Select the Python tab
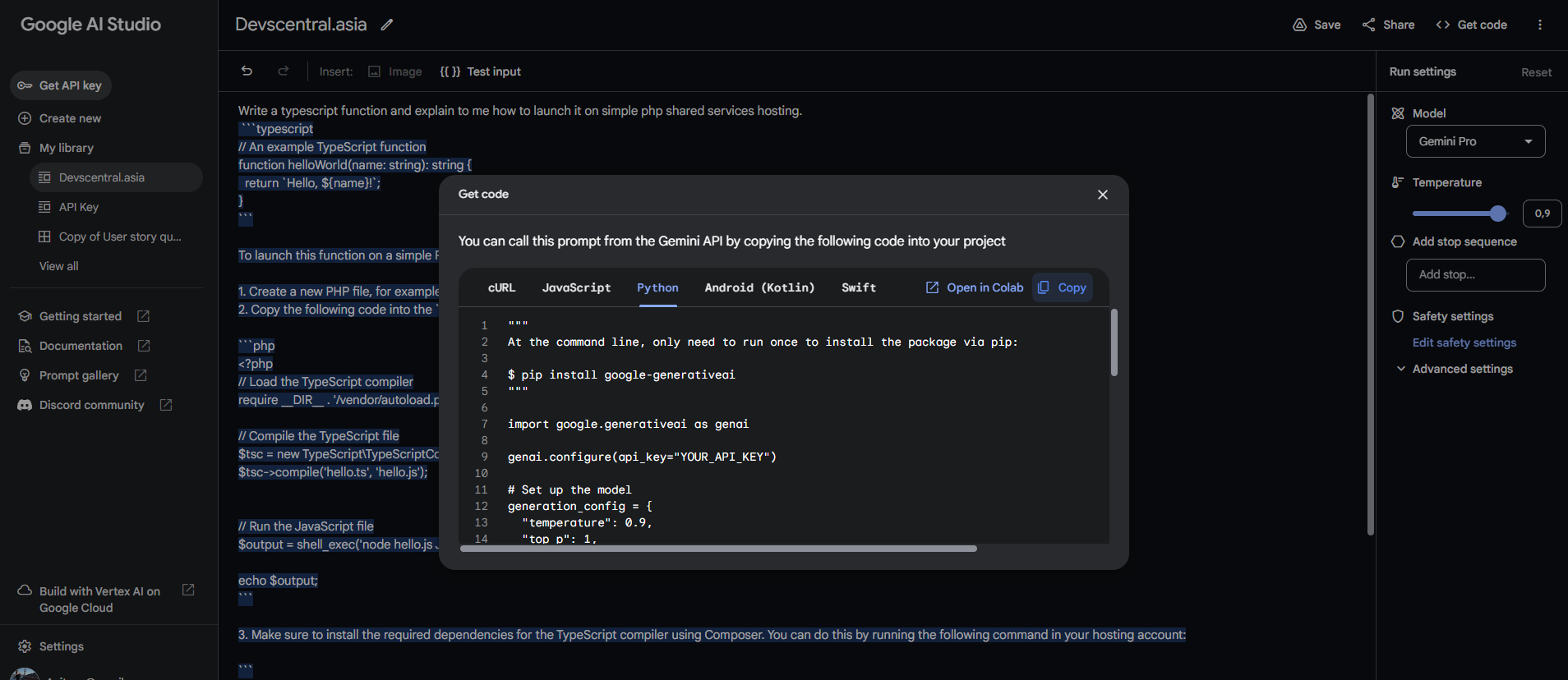 pos(657,287)
